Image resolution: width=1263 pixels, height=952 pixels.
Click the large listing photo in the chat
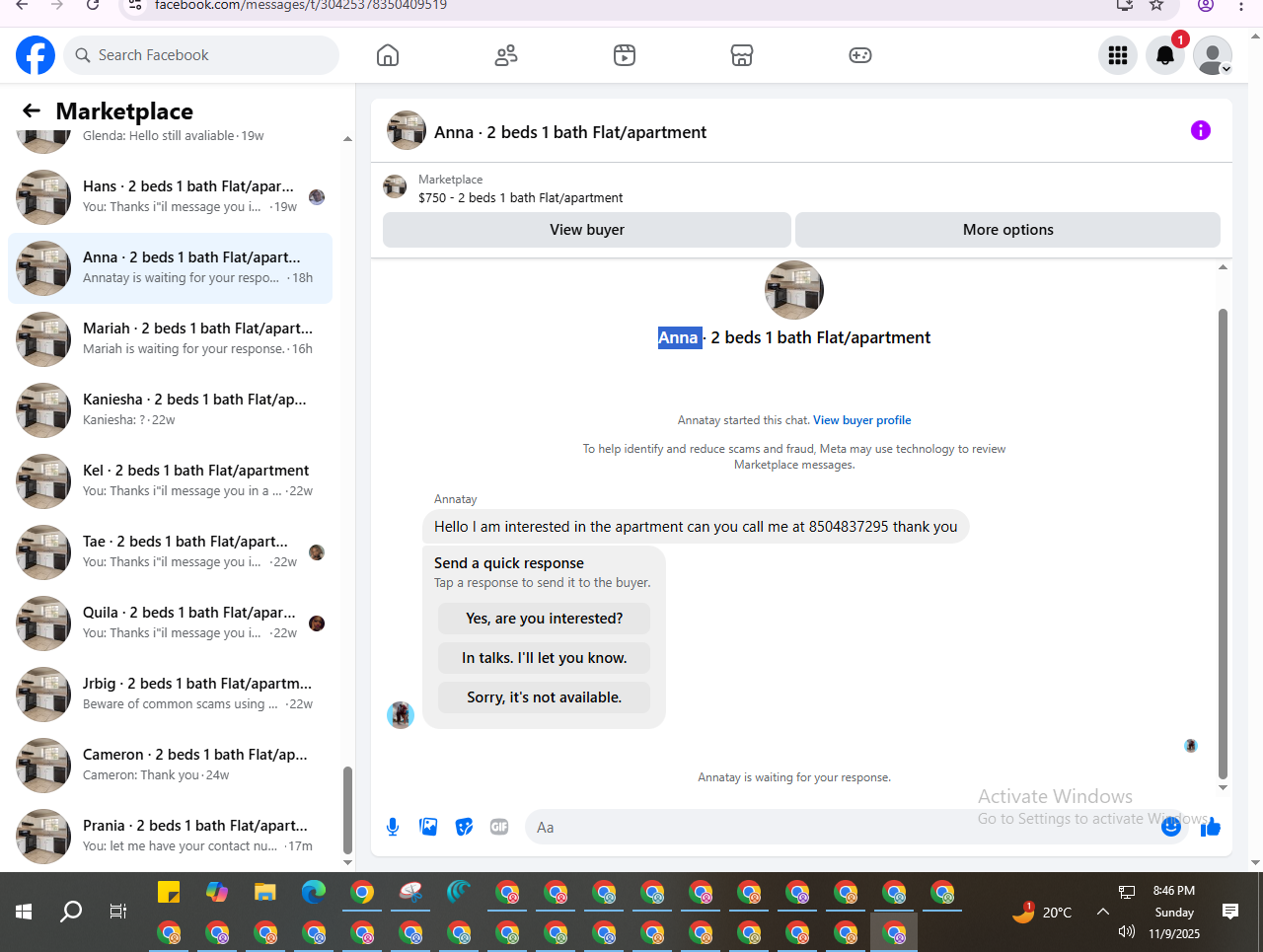pyautogui.click(x=794, y=290)
